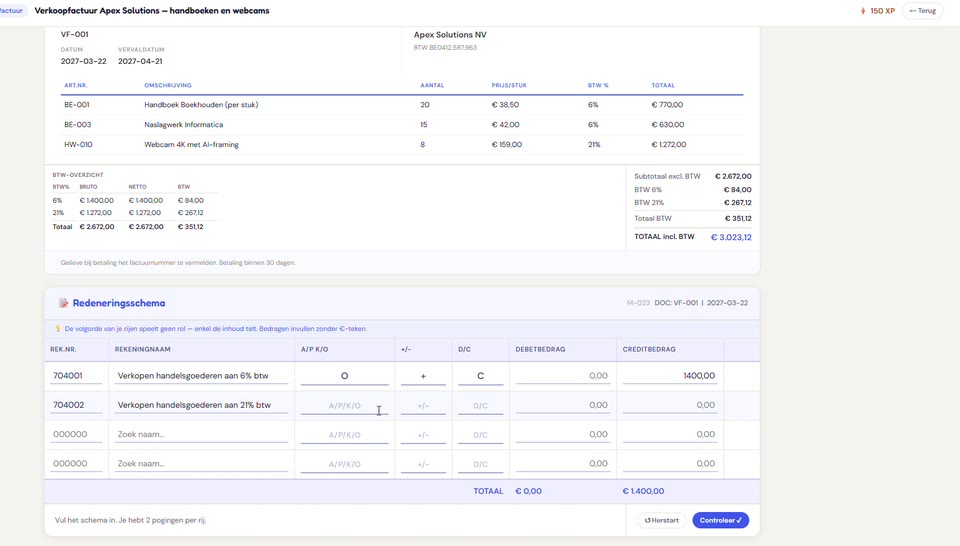Click creditbedrag field showing 1400,00
The height and width of the screenshot is (546, 960).
point(670,376)
